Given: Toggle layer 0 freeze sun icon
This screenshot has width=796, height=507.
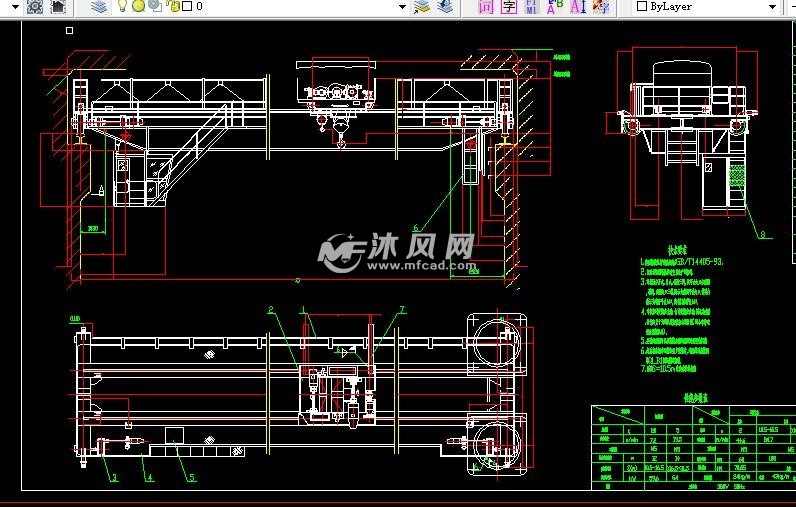Looking at the screenshot, I should 138,6.
